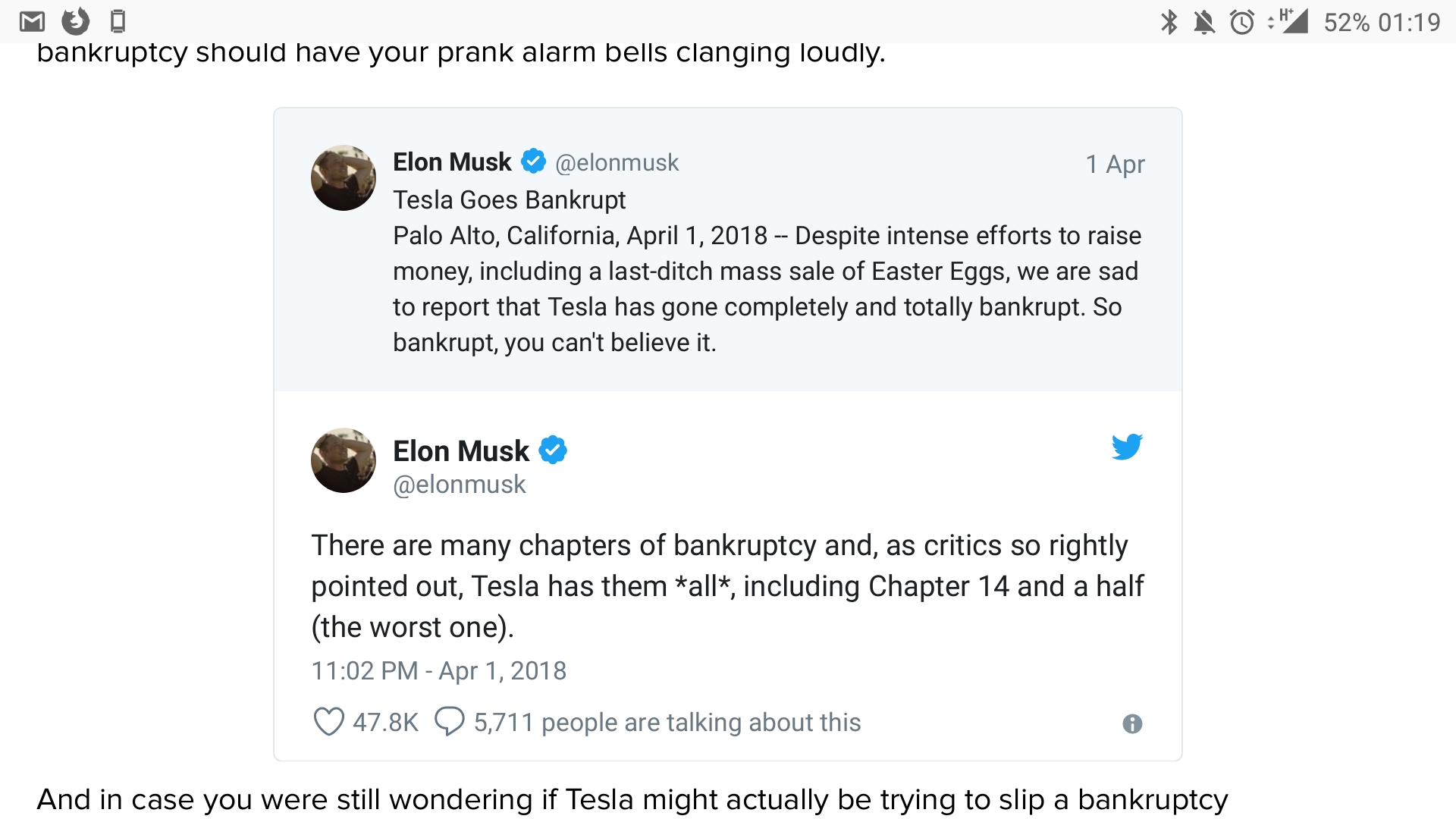The width and height of the screenshot is (1456, 819).
Task: Open the quoted tweet's Elon Musk avatar
Action: [344, 178]
